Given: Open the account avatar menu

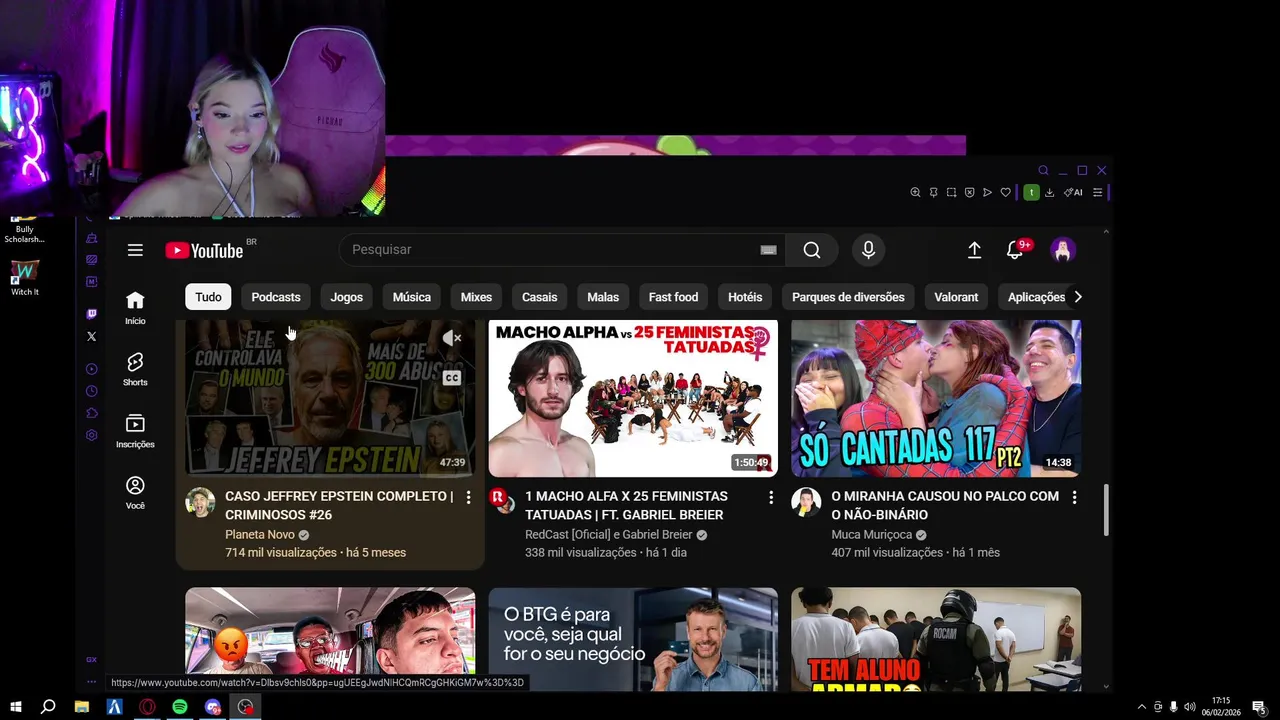Looking at the screenshot, I should (x=1063, y=250).
